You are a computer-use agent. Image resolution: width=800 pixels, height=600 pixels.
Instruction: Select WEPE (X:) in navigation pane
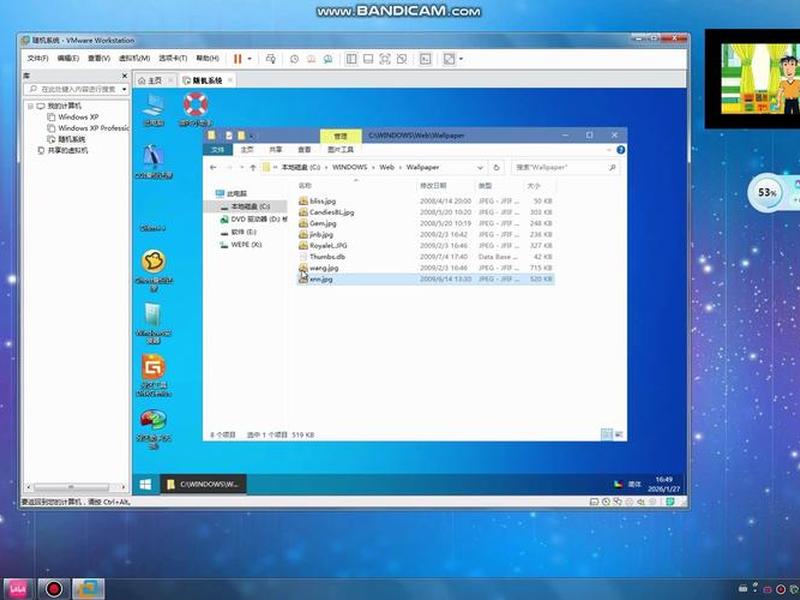pyautogui.click(x=241, y=244)
